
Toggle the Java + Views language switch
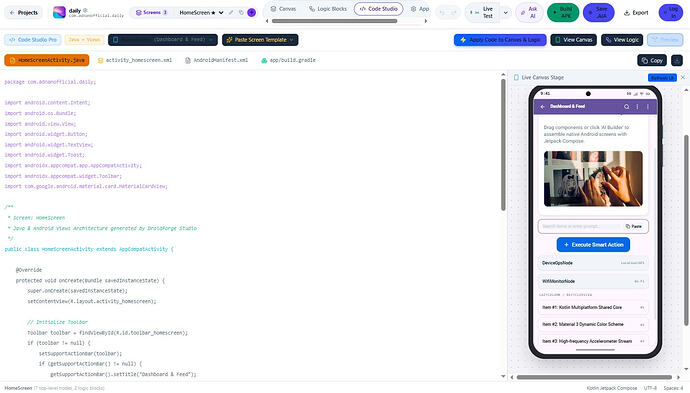coord(84,40)
